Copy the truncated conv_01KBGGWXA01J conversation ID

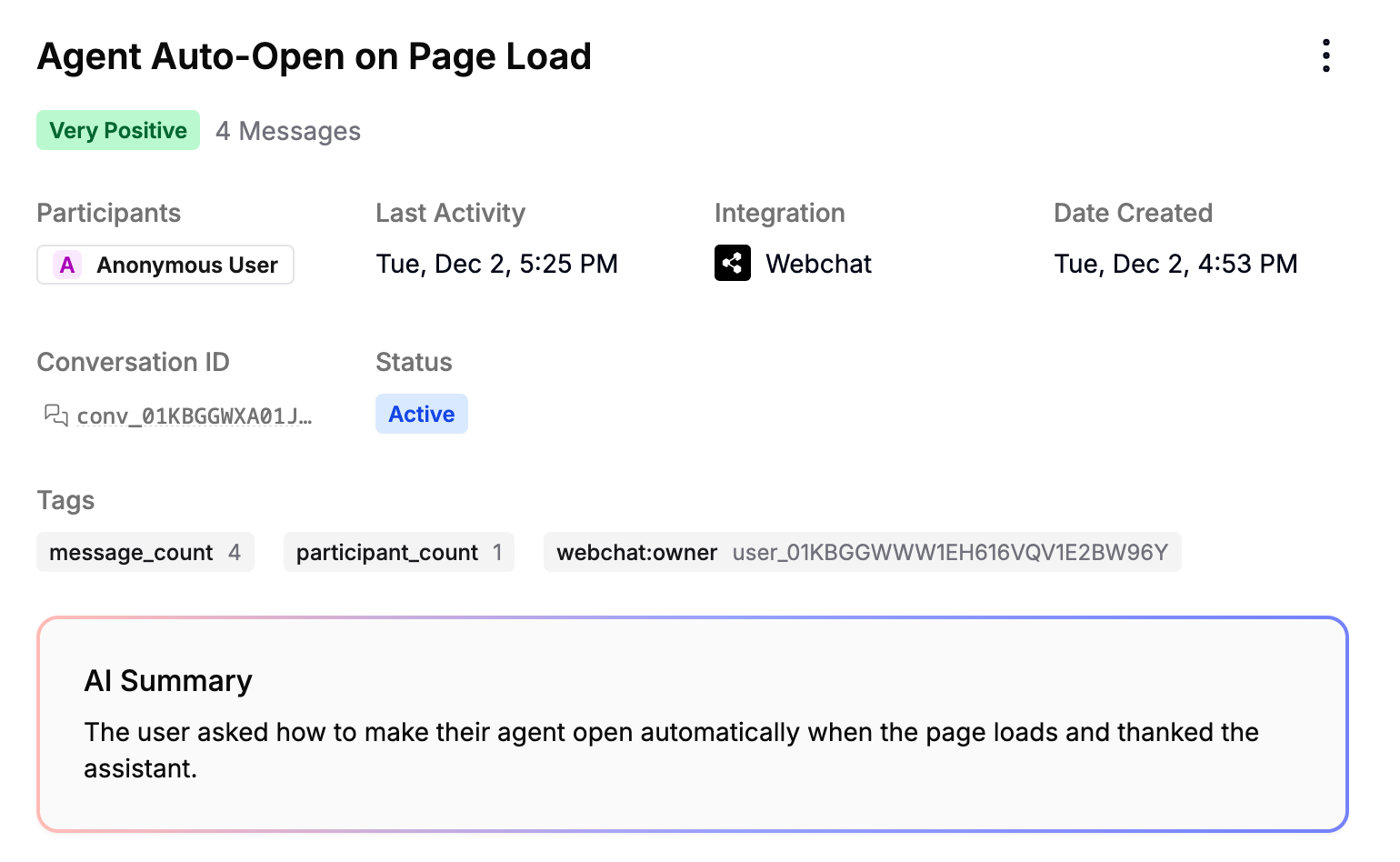(x=195, y=416)
